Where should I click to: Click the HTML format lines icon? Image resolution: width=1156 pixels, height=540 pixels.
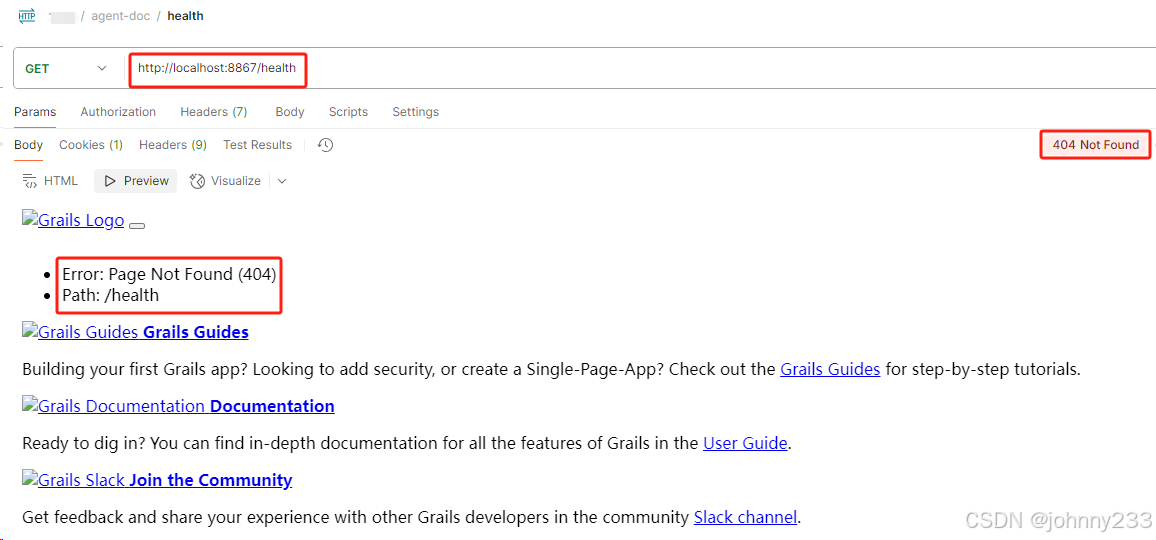pos(30,181)
